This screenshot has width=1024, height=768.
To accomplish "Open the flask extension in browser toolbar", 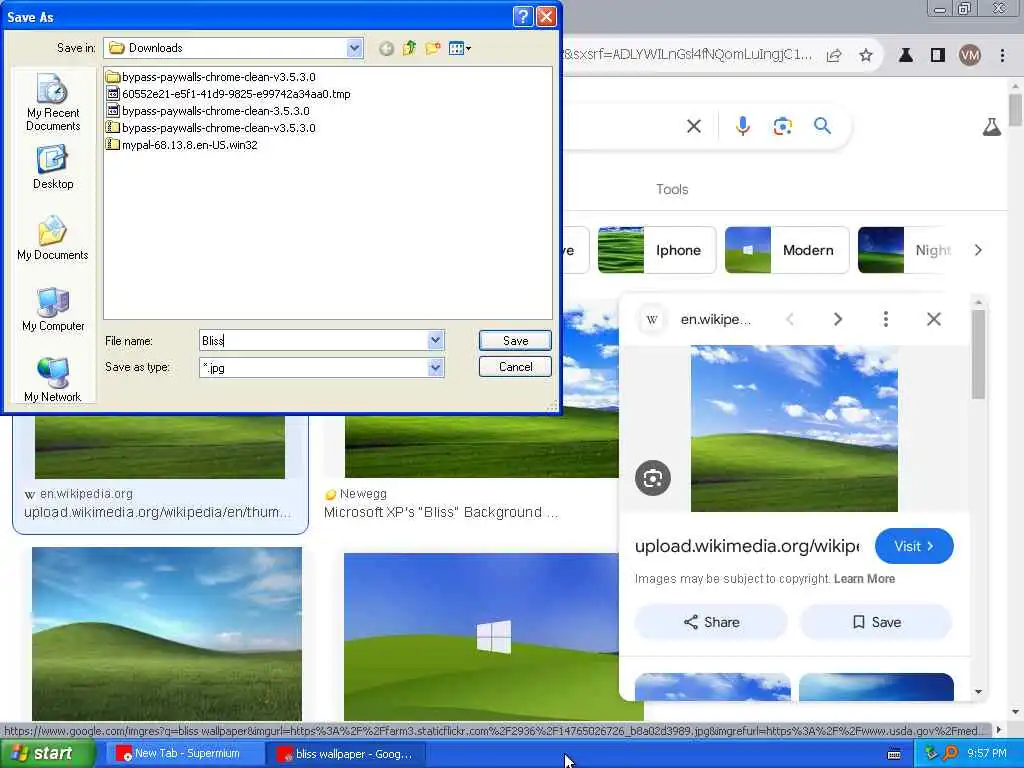I will [906, 56].
